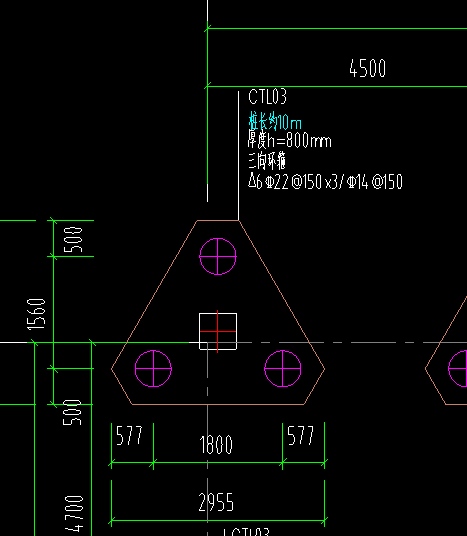Click the 4700 vertical dimension text
This screenshot has width=467, height=536.
click(x=74, y=514)
